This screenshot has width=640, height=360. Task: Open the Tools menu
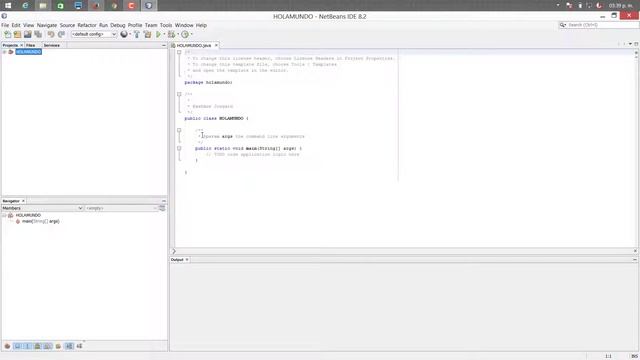tap(166, 25)
